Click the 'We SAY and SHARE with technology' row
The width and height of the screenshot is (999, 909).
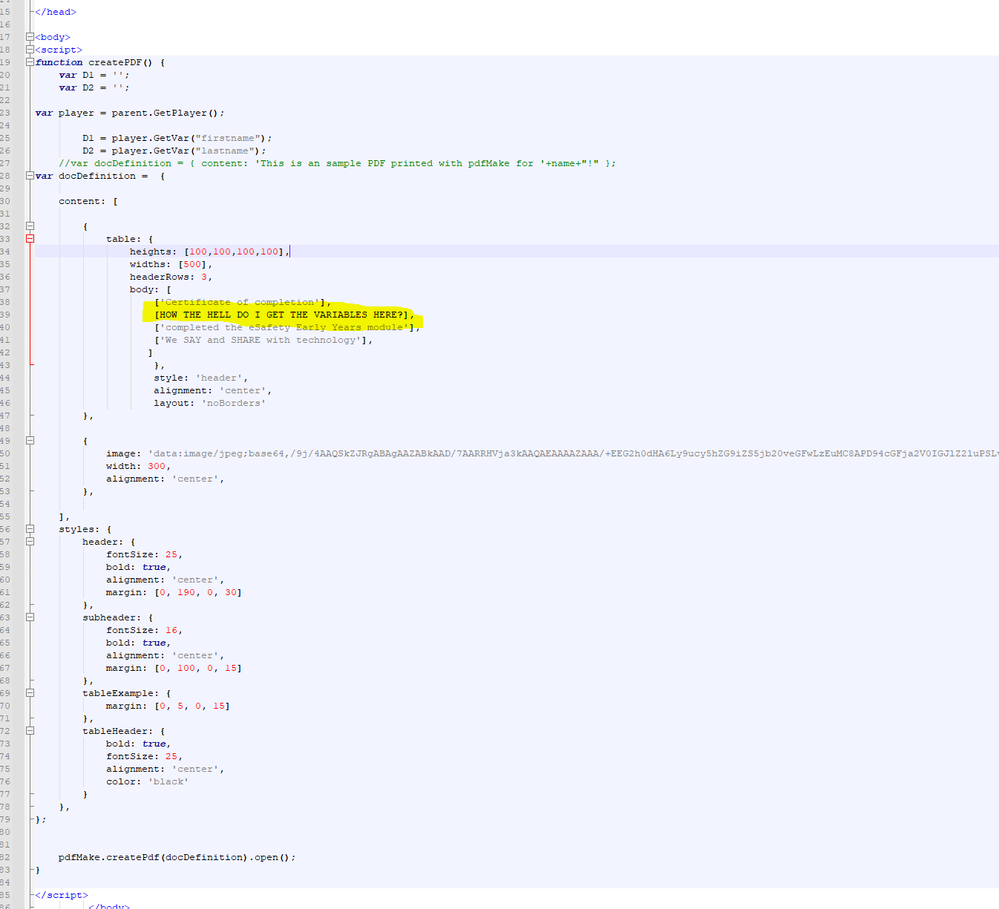[263, 340]
